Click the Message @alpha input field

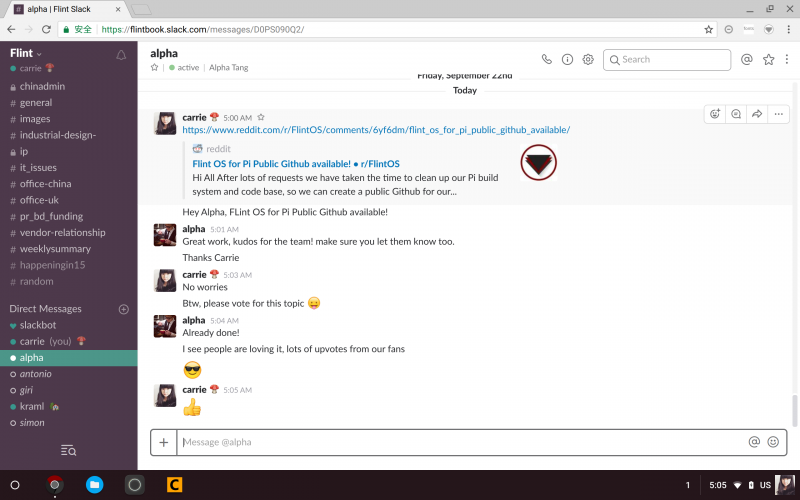(x=460, y=442)
